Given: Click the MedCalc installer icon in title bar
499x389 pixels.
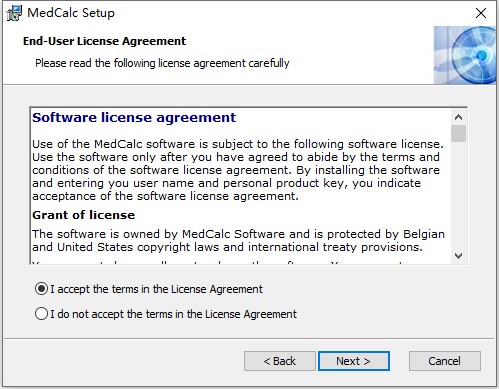Looking at the screenshot, I should [x=14, y=13].
